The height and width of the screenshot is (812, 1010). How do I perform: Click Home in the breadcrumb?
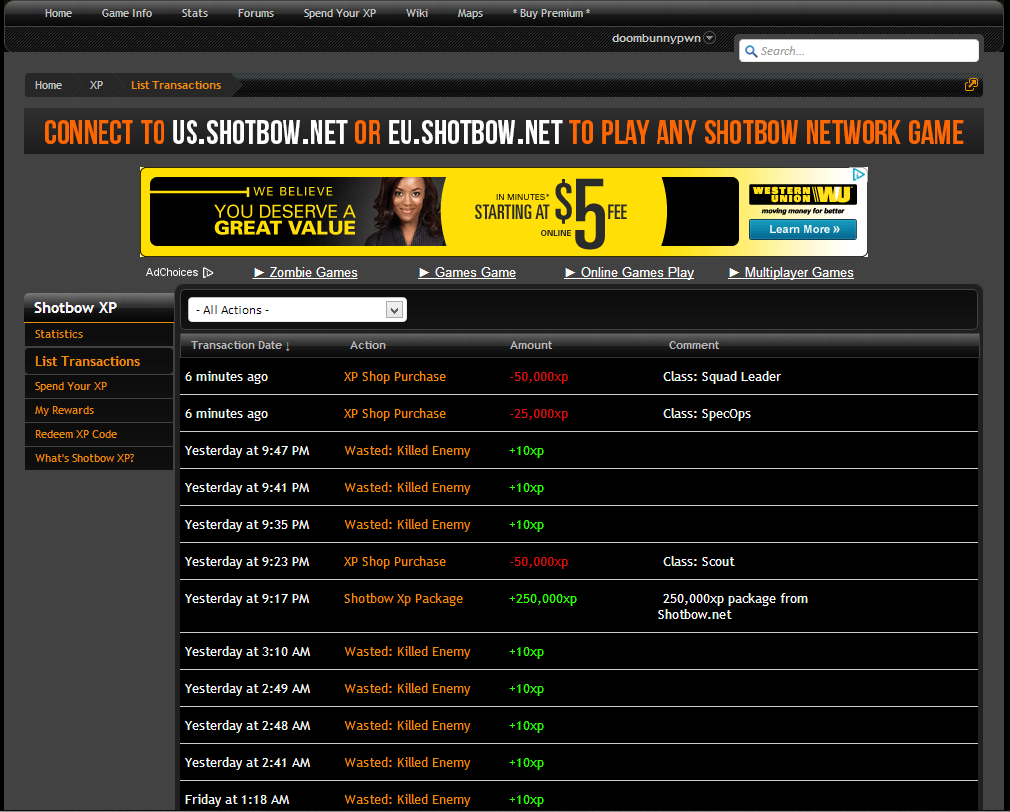click(48, 85)
